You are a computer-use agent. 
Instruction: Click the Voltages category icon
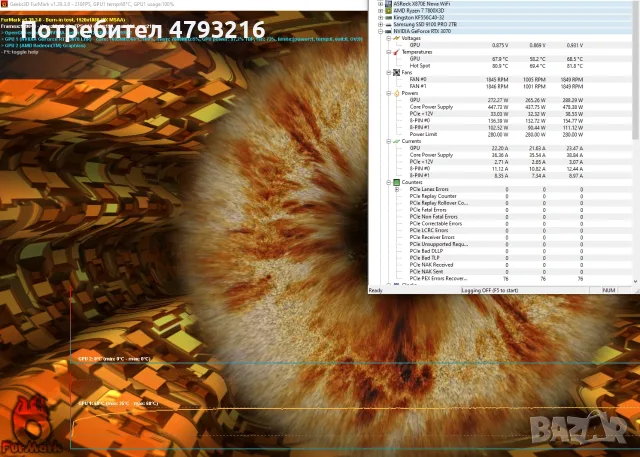396,38
